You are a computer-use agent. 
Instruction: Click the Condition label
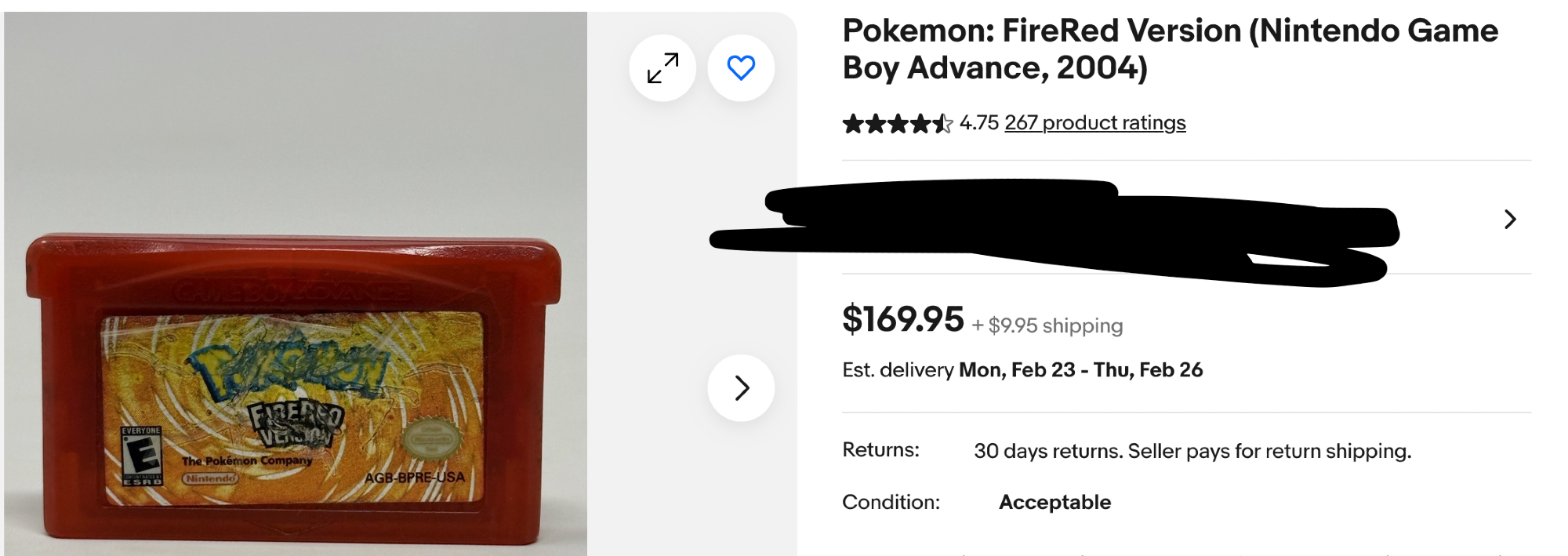point(891,502)
